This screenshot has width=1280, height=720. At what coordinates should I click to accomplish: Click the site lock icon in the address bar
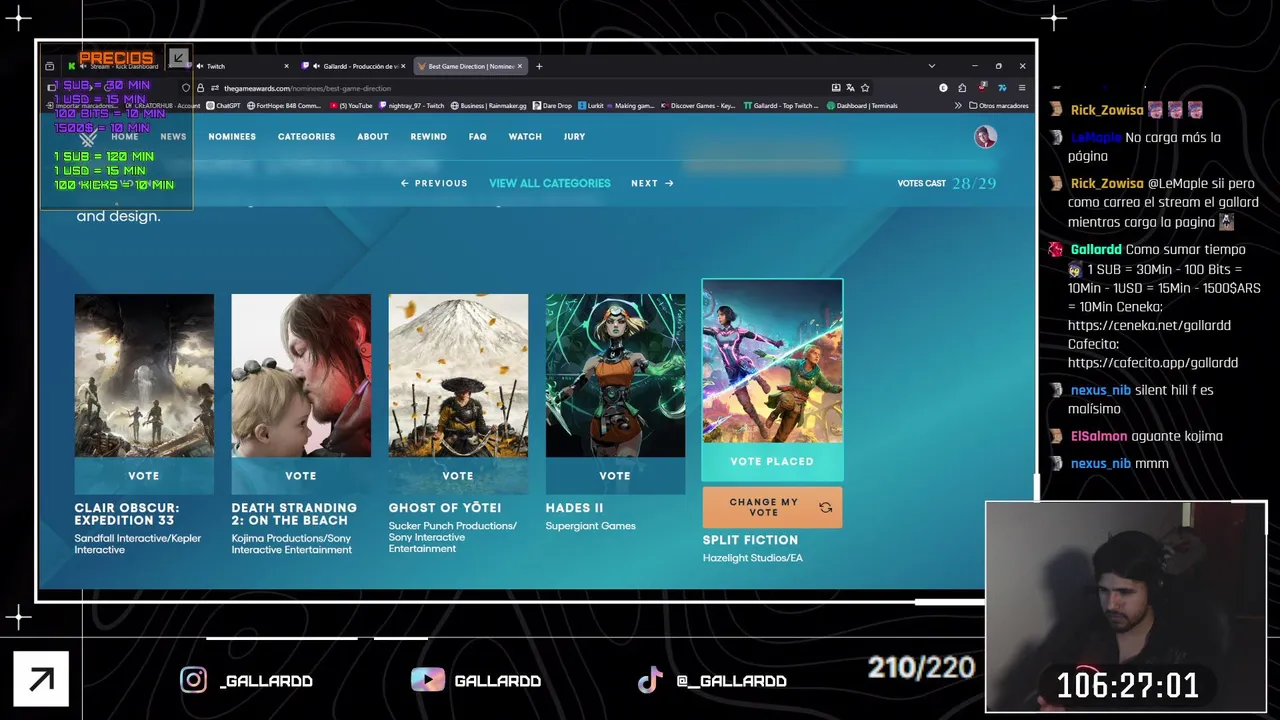200,88
